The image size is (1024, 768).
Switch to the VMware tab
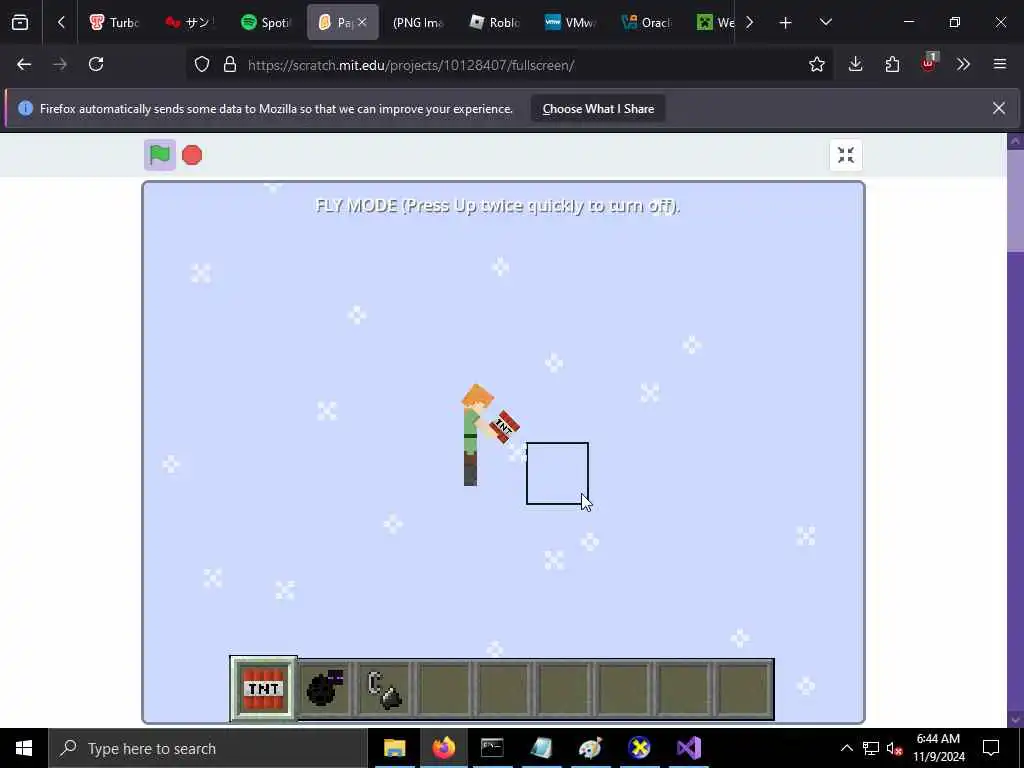click(570, 22)
